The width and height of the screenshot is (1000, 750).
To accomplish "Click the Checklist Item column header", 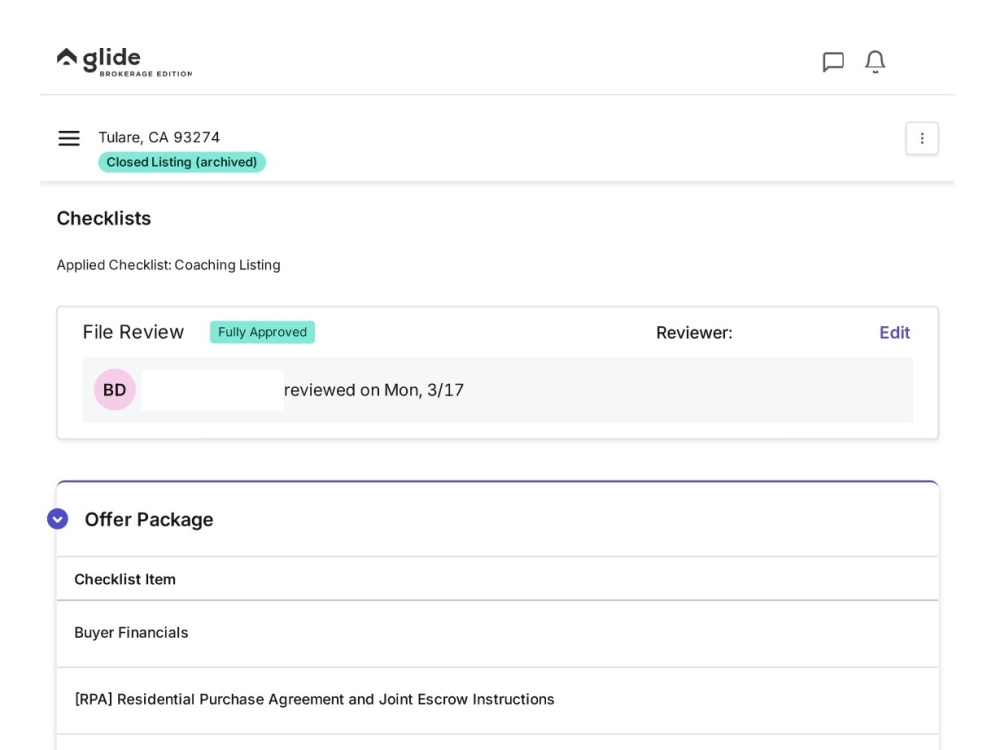I will pos(125,579).
